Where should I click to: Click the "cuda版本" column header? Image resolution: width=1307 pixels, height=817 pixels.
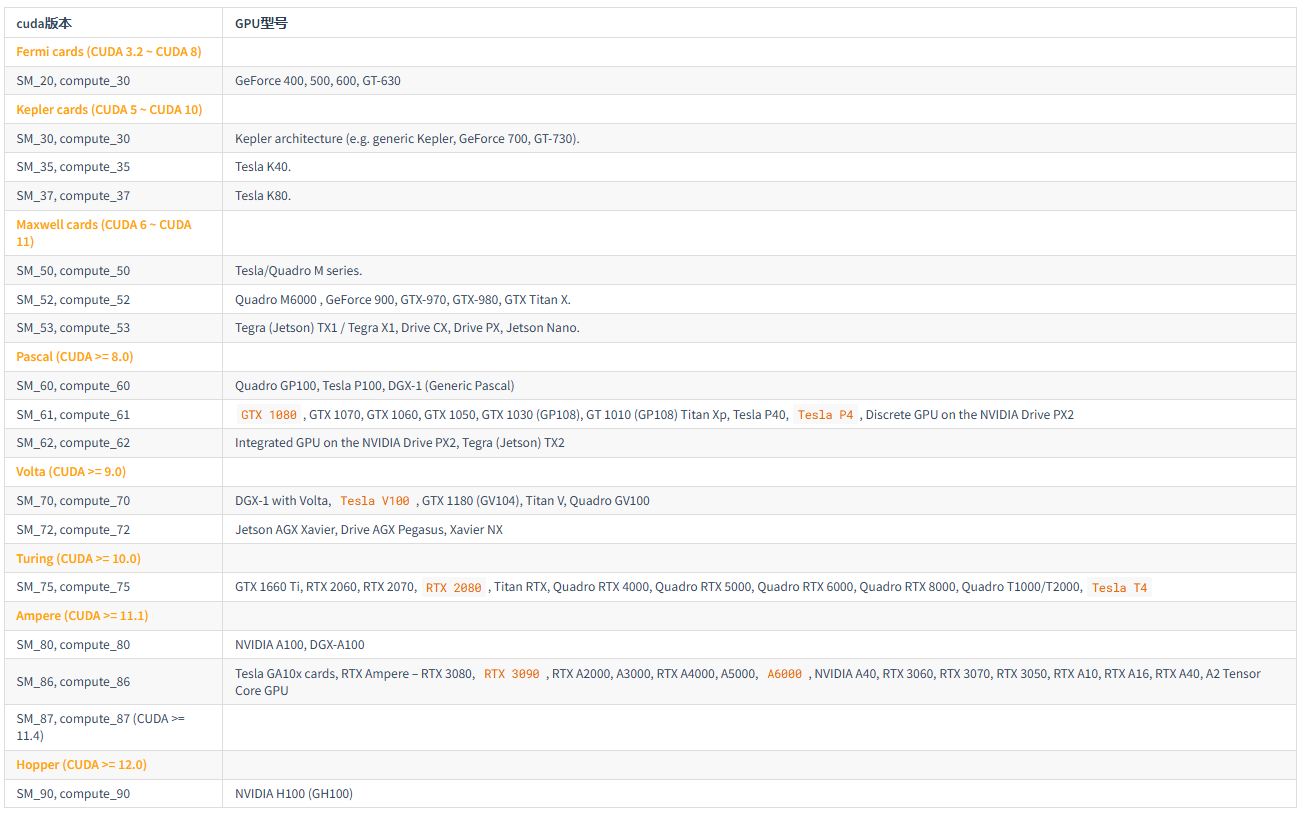(x=113, y=23)
